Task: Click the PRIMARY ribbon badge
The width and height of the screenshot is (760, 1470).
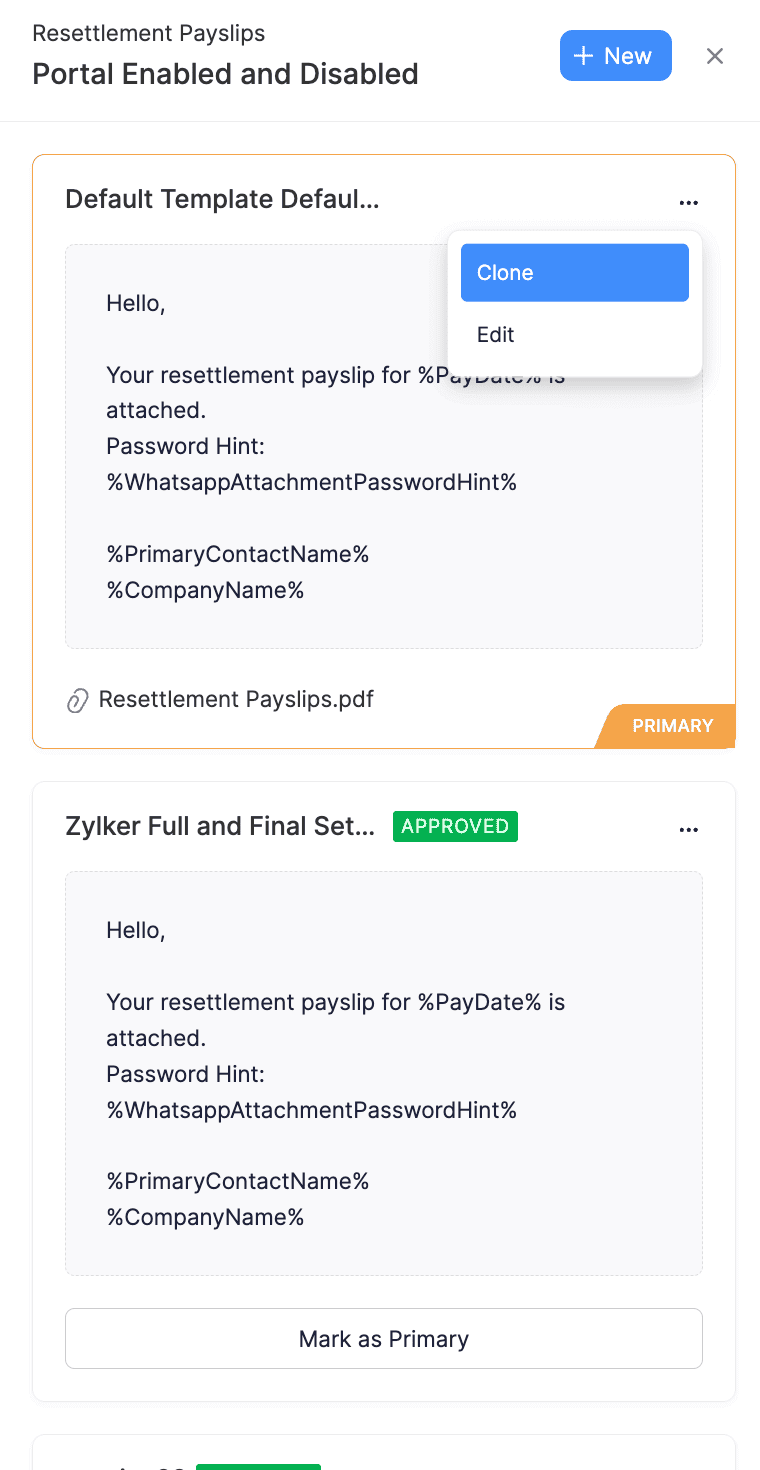Action: [672, 726]
